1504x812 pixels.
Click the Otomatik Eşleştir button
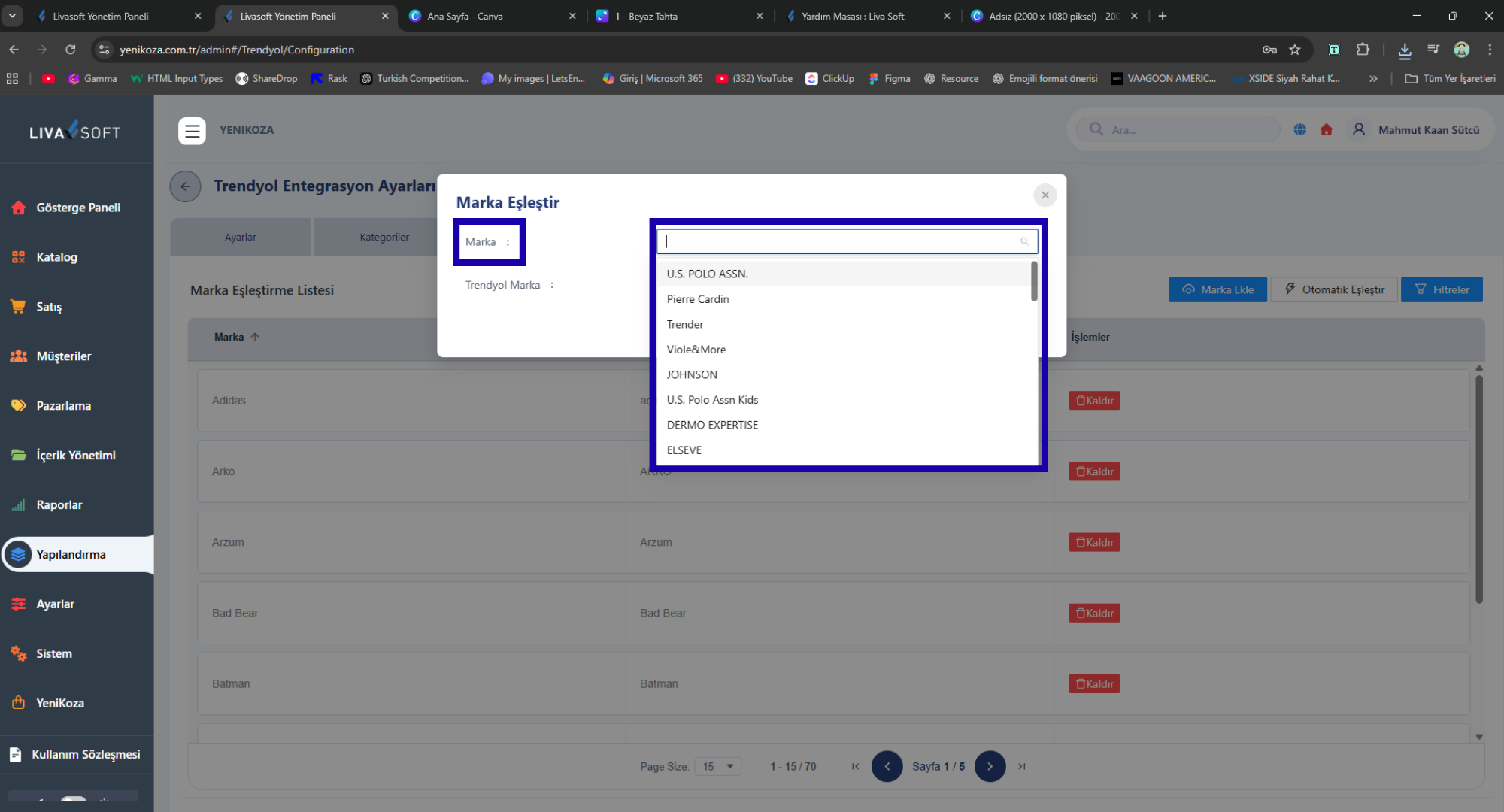pyautogui.click(x=1333, y=289)
